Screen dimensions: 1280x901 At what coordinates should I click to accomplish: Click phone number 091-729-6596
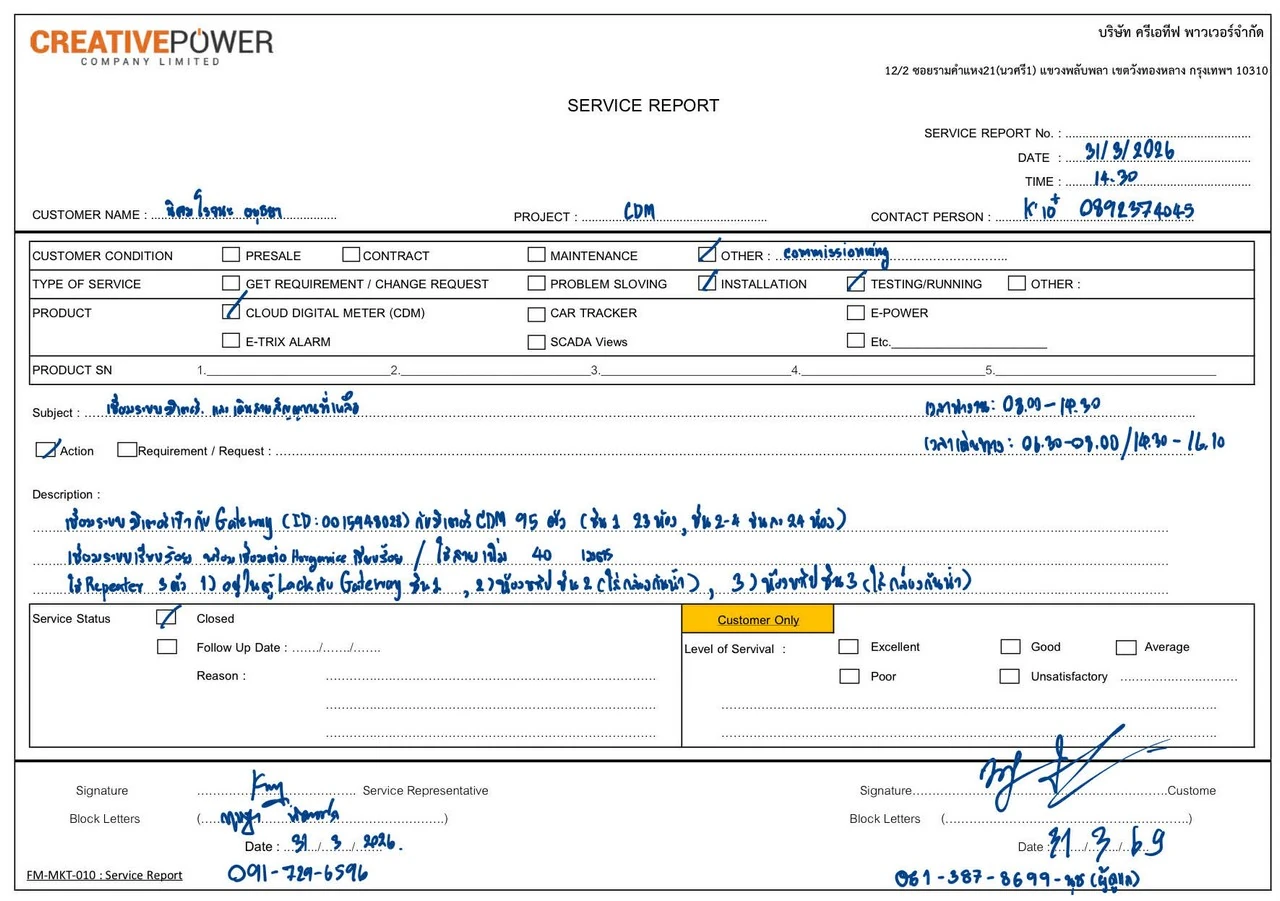coord(298,873)
